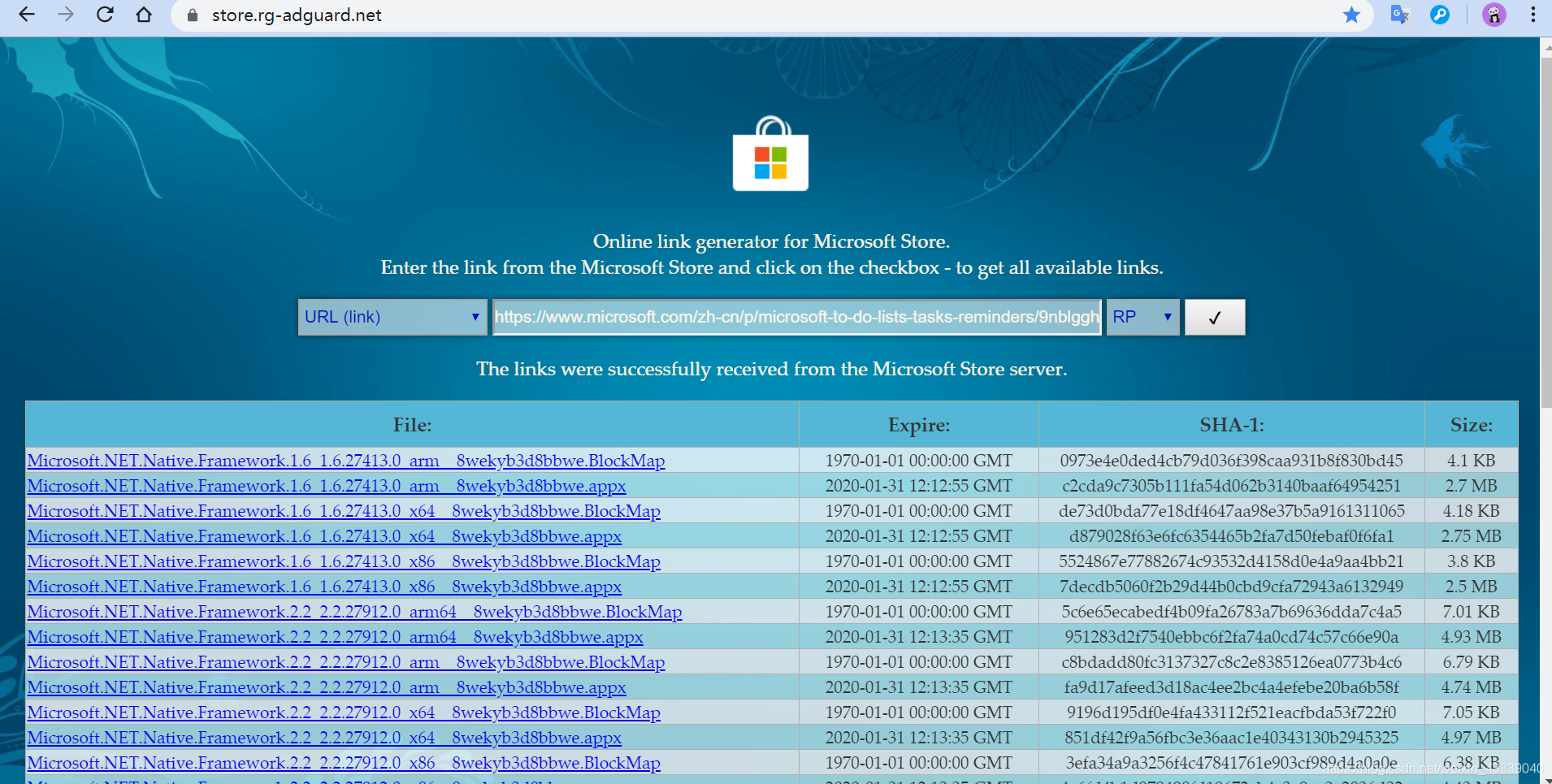This screenshot has height=784, width=1552.
Task: Open Framework.1.6 arm BlockMap link
Action: coord(346,461)
